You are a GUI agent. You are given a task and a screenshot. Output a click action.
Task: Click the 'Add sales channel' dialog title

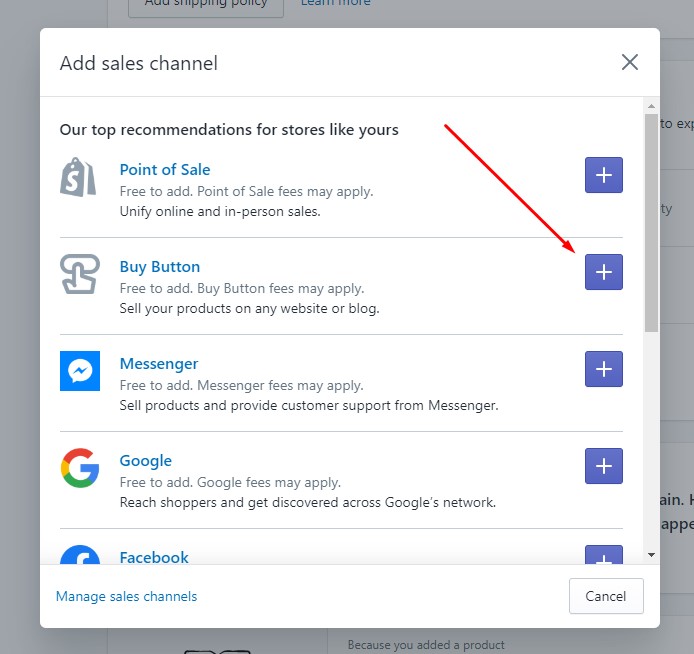[x=139, y=63]
